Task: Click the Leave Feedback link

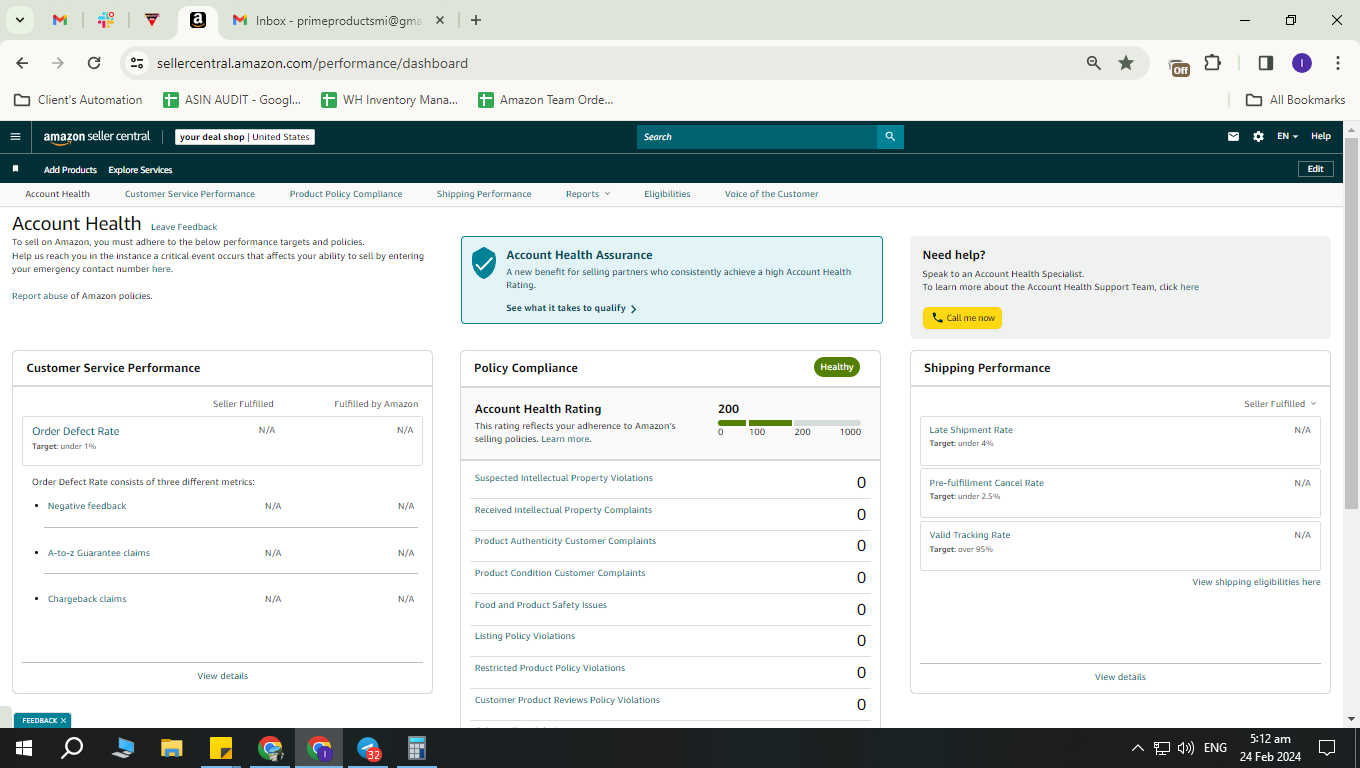Action: tap(184, 227)
